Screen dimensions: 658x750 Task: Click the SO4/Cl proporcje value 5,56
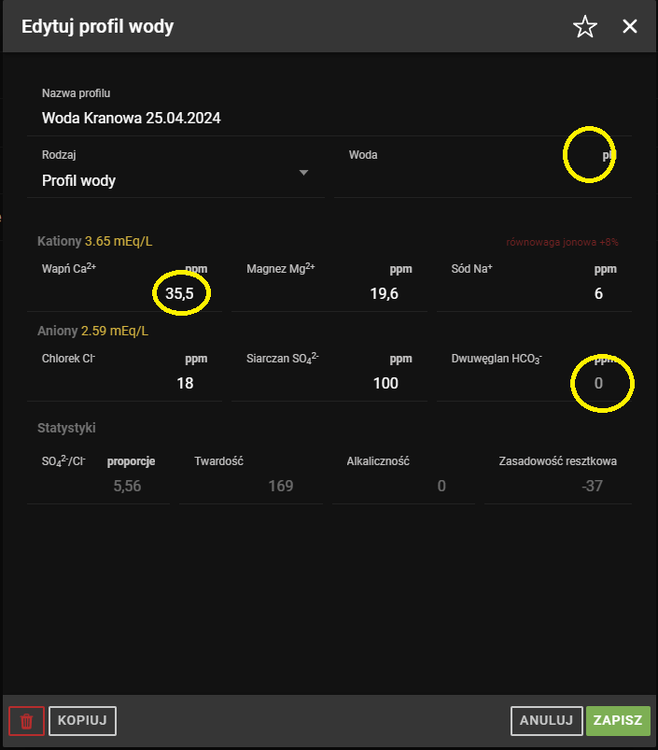click(128, 486)
